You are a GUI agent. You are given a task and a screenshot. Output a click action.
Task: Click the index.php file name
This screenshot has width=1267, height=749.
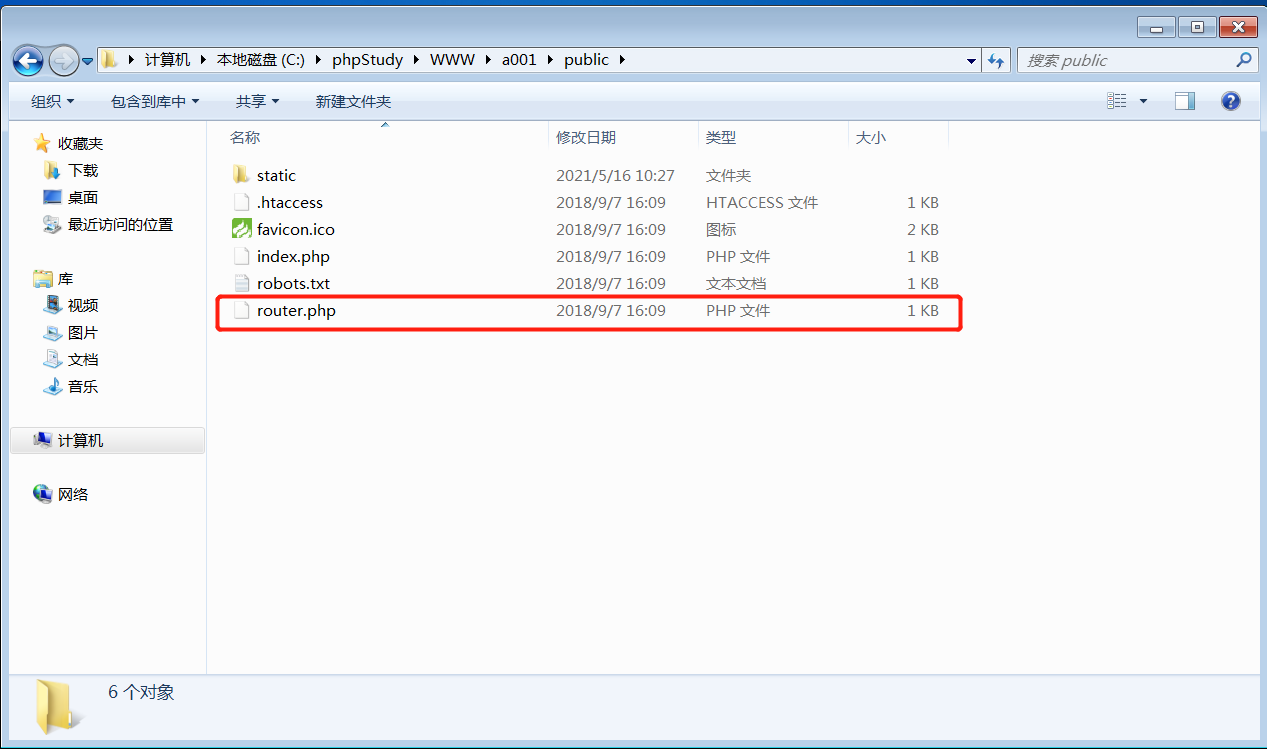click(x=293, y=256)
